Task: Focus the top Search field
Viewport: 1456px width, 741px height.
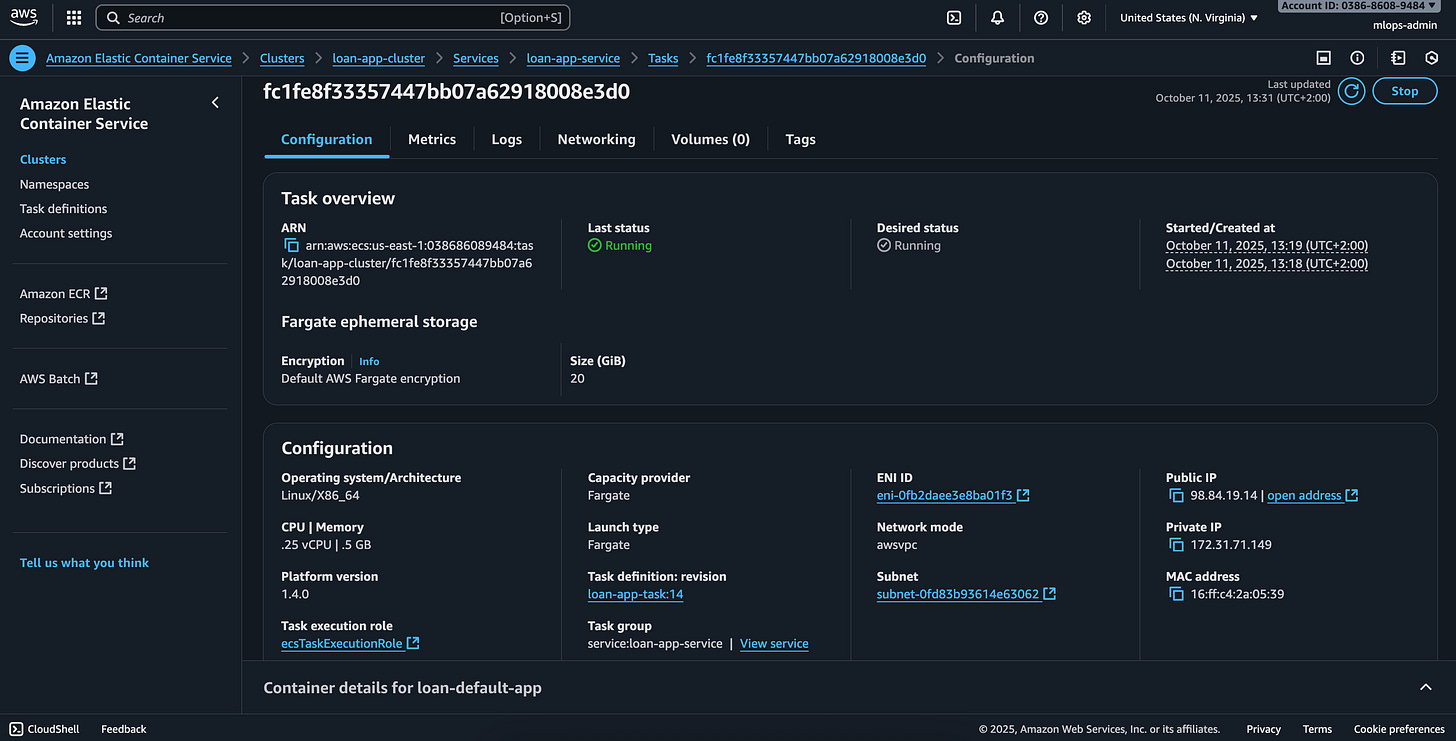Action: coord(333,18)
